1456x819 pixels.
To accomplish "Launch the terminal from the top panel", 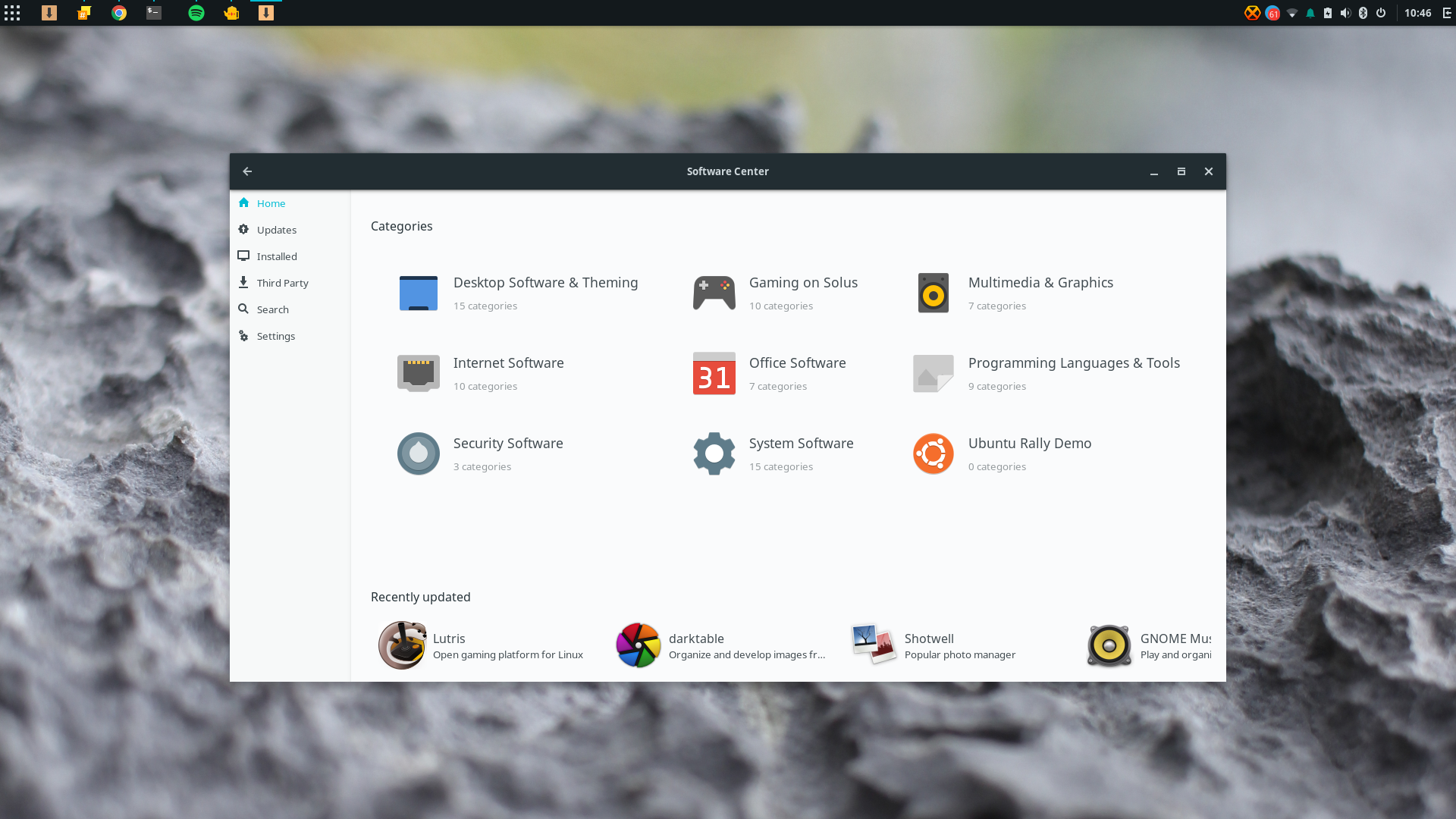I will click(154, 13).
